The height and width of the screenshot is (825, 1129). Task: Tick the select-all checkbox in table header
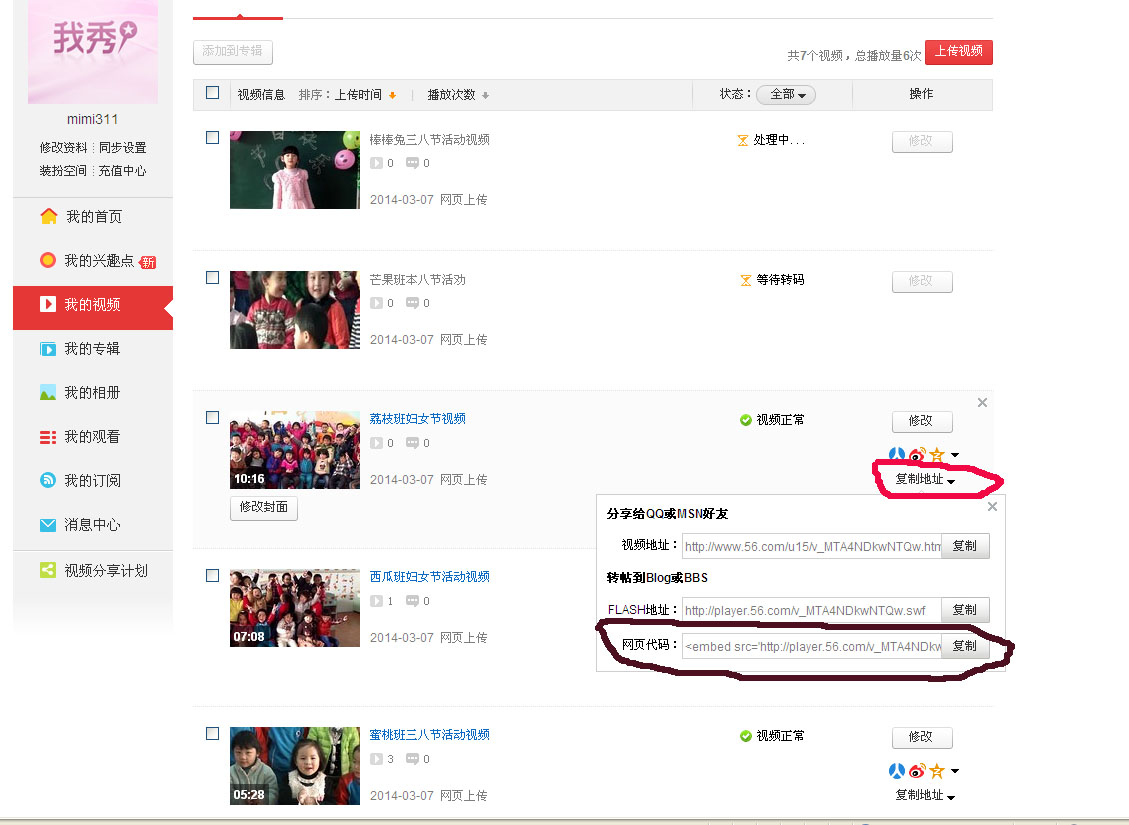[212, 93]
